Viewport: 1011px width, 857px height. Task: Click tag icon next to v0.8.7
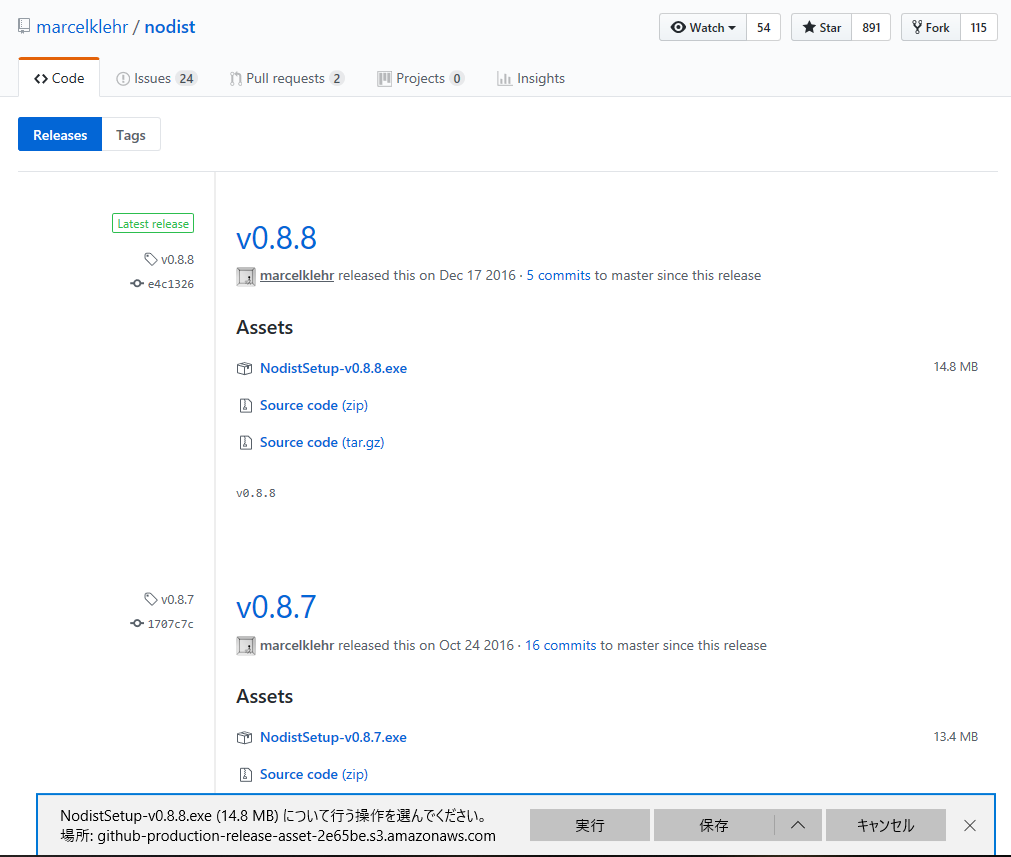[150, 599]
